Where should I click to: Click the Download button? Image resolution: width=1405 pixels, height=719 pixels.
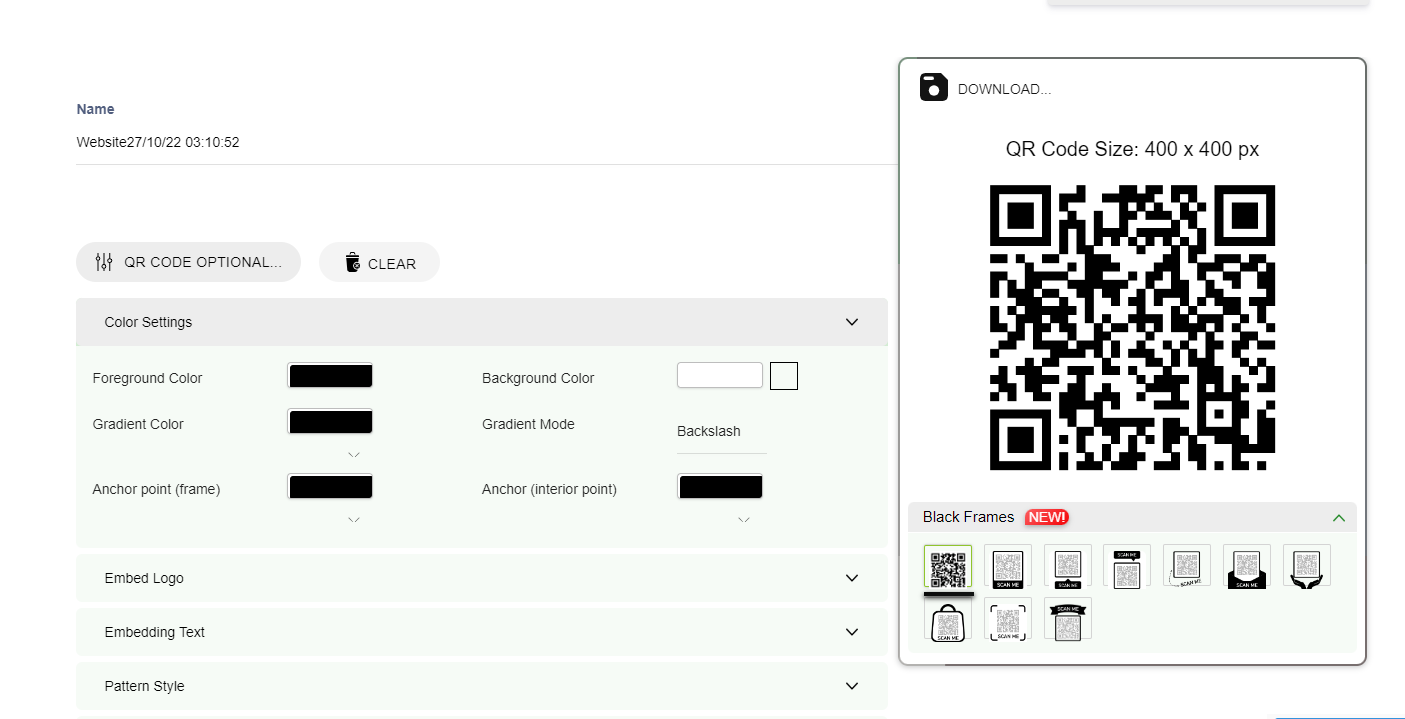coord(986,89)
